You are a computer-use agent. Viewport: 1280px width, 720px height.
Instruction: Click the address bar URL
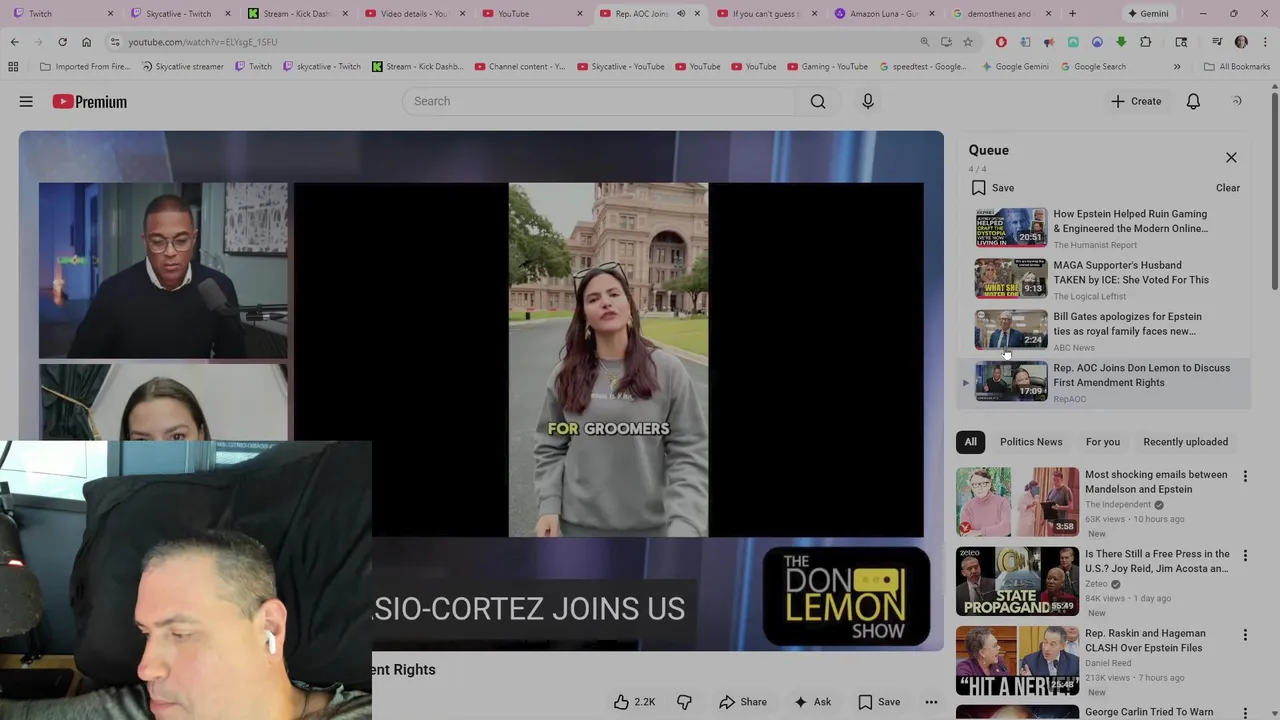(203, 42)
